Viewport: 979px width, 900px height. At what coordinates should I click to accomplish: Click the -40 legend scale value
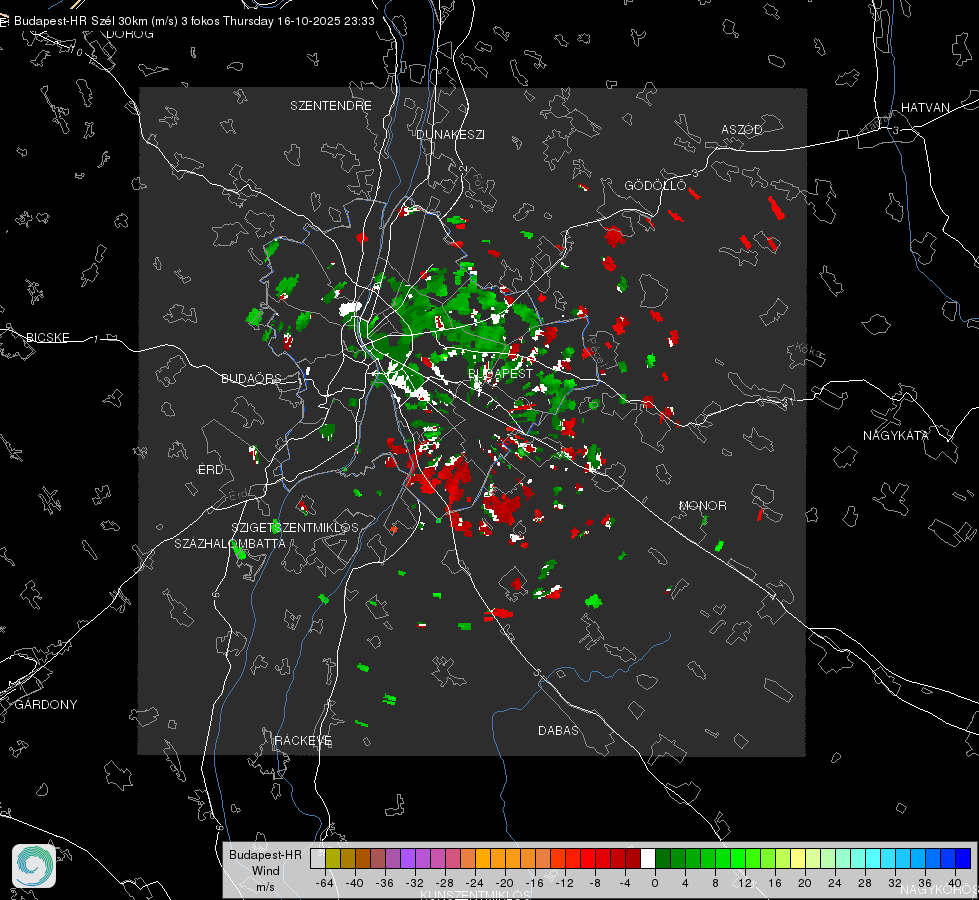tap(355, 883)
